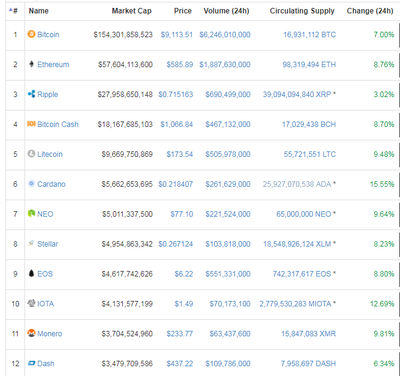Open the NEO name link
Screen dimensions: 400x376
45,214
